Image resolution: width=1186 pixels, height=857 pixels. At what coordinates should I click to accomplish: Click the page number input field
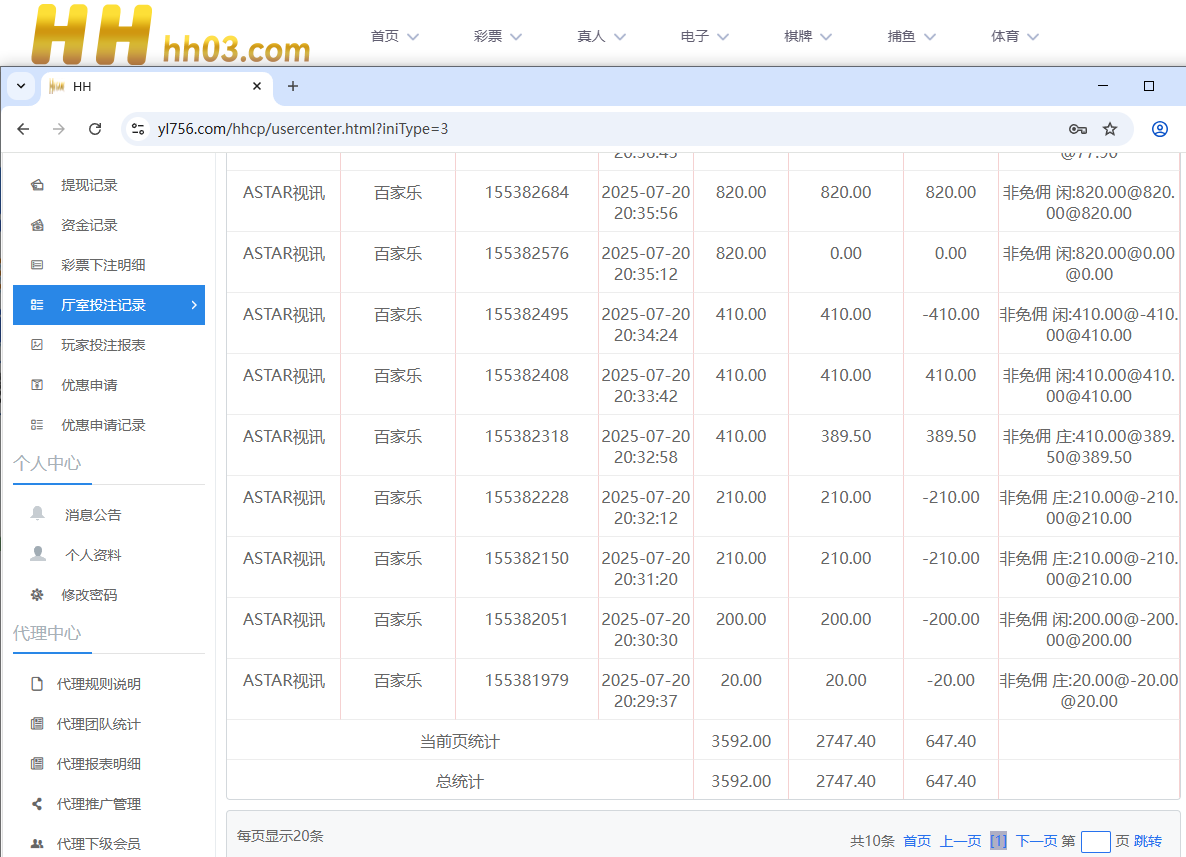click(1095, 841)
